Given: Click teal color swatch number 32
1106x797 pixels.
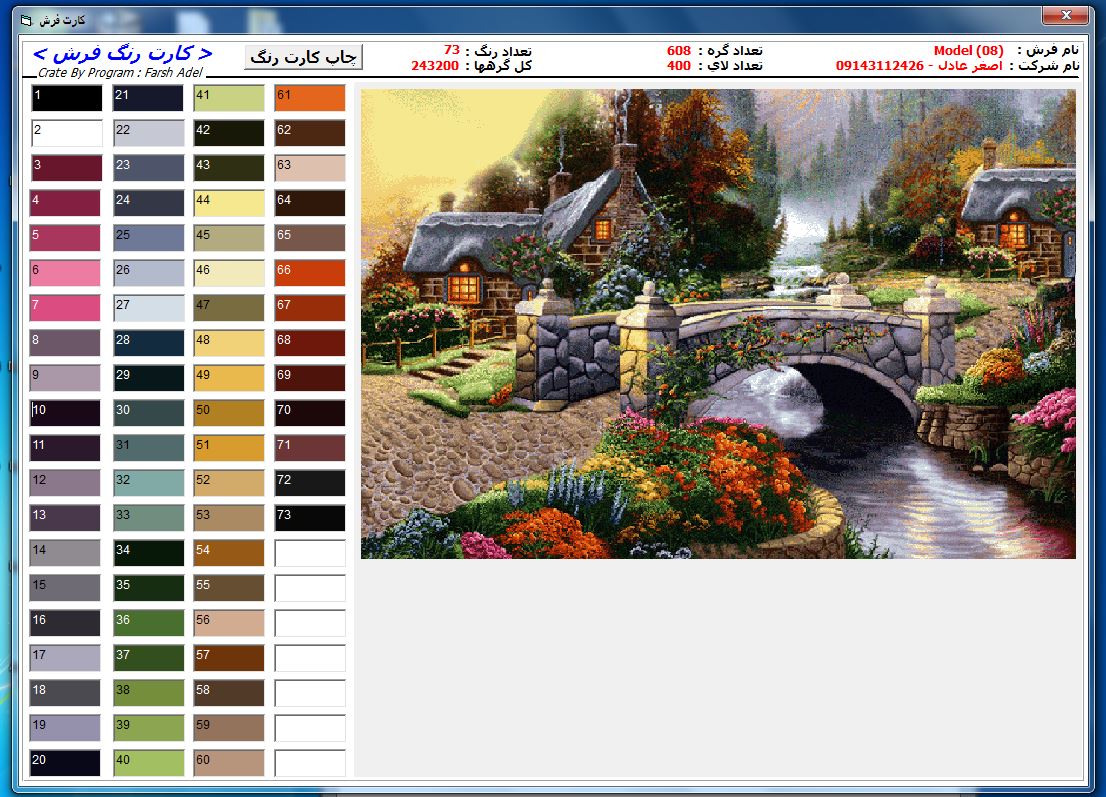Looking at the screenshot, I should (x=149, y=483).
